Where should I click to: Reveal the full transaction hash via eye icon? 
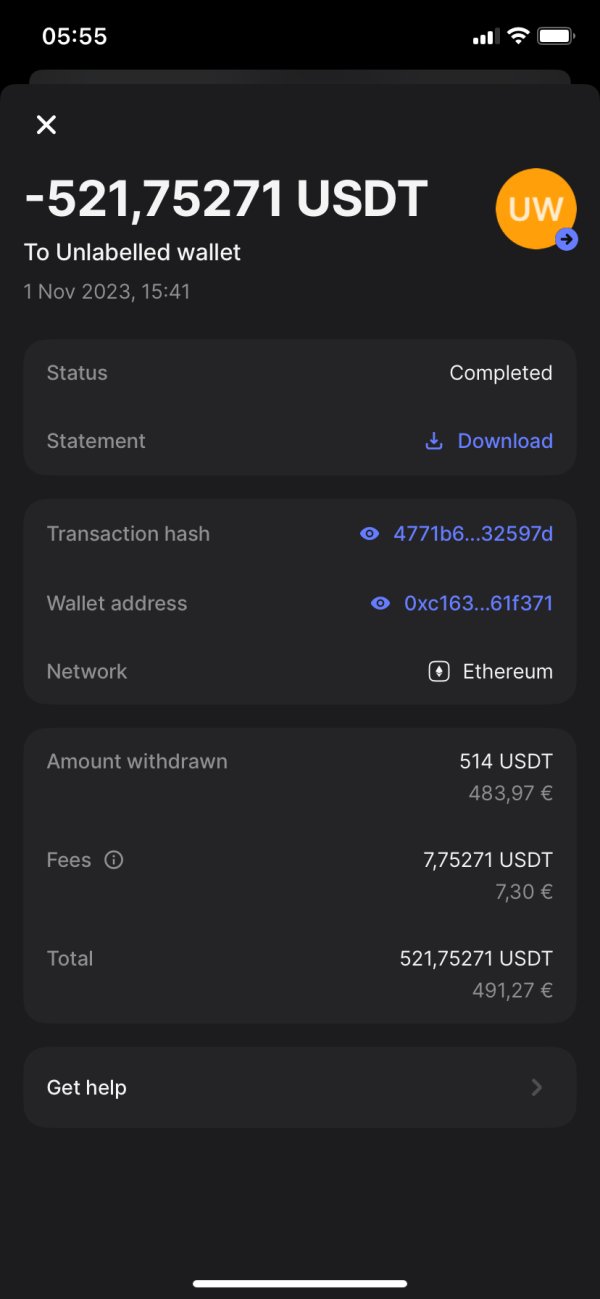370,534
